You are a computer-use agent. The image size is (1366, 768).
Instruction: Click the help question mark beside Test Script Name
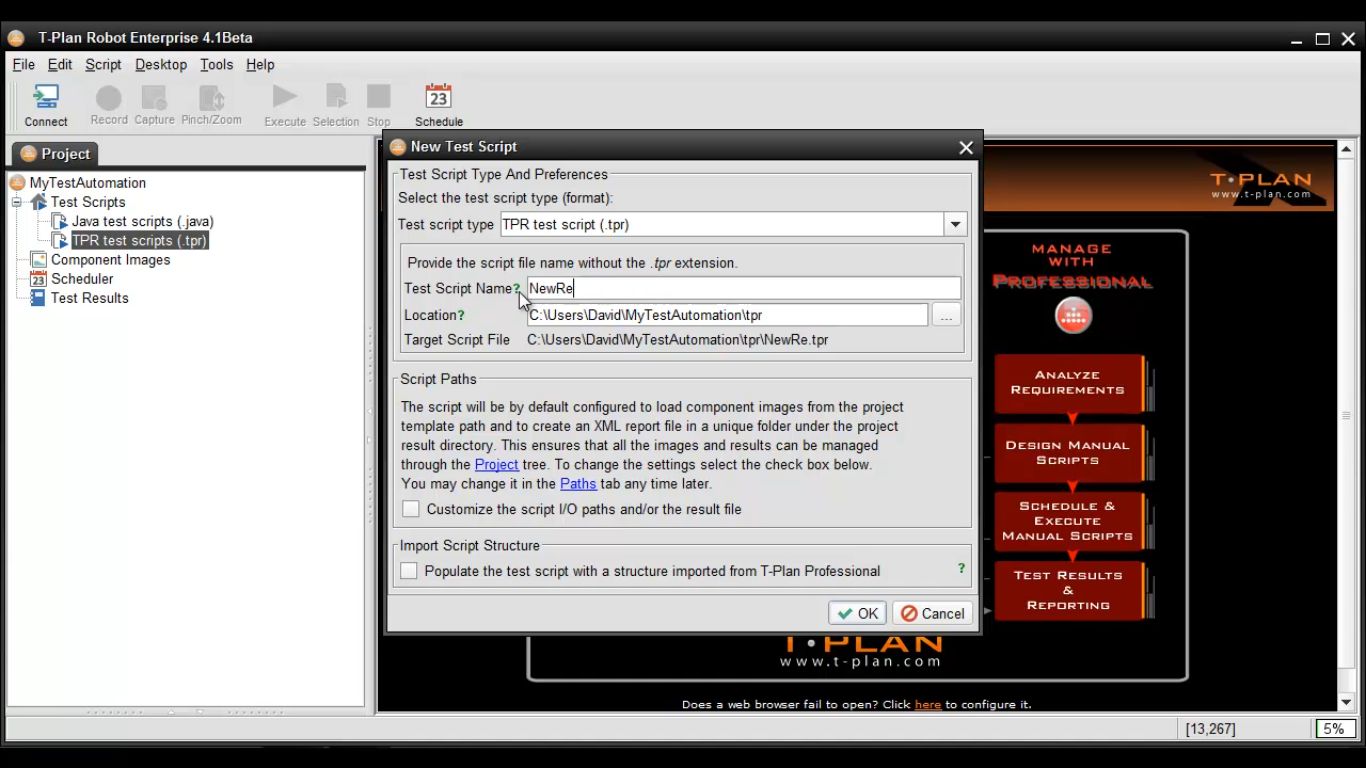[517, 288]
